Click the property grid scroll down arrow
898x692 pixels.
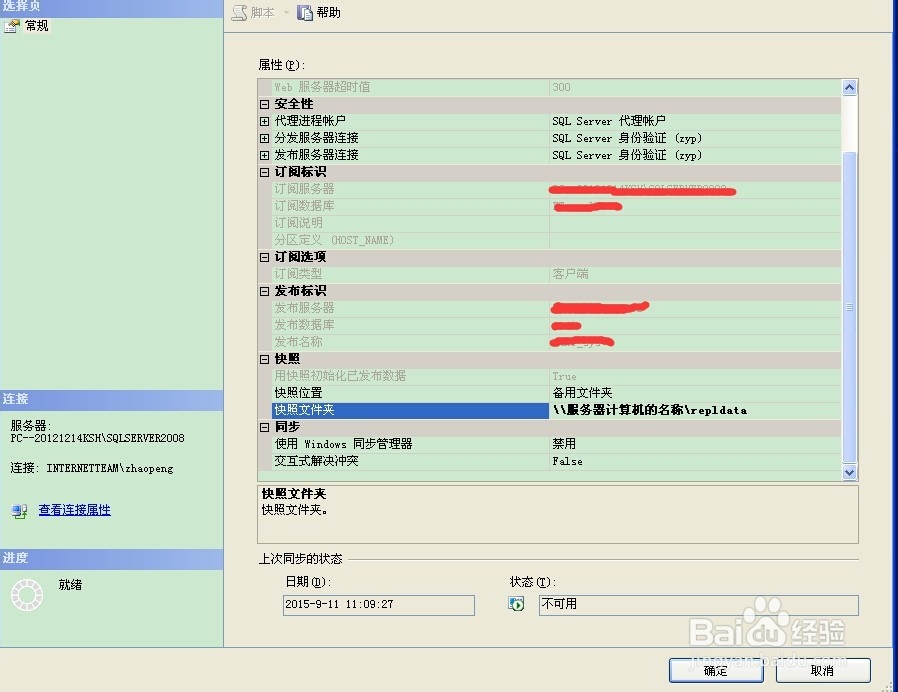(x=849, y=473)
